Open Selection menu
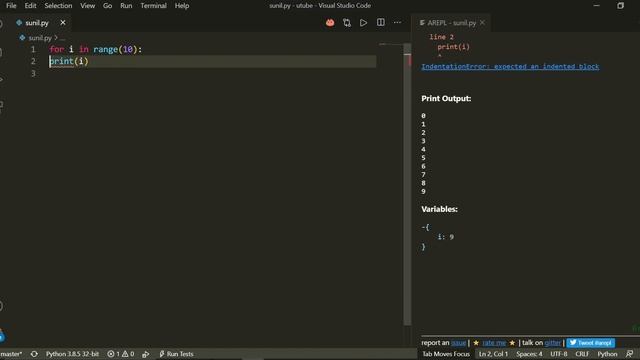 [x=58, y=6]
